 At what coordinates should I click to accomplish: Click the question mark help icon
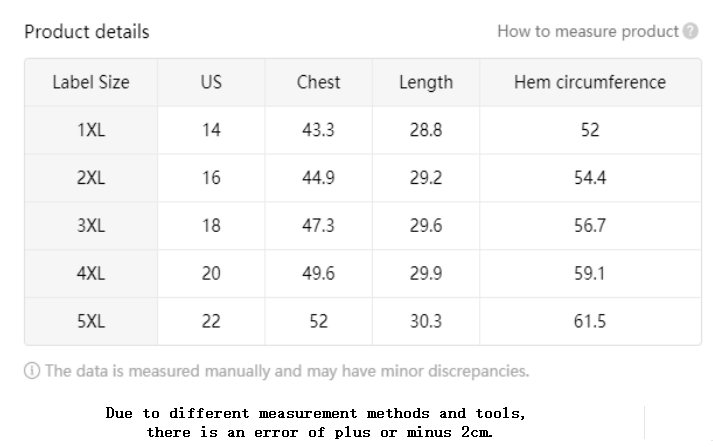pyautogui.click(x=691, y=32)
